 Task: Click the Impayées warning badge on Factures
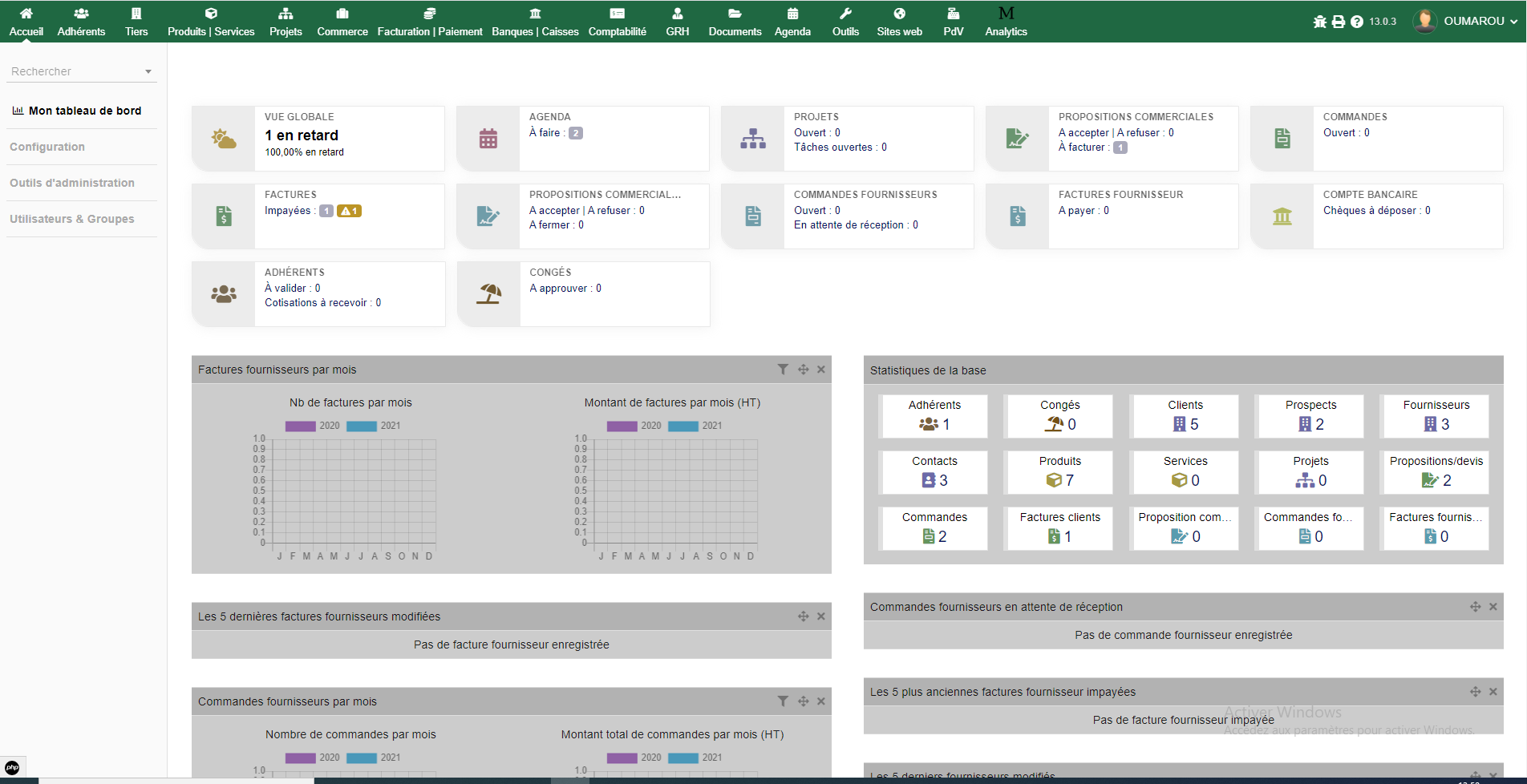349,211
